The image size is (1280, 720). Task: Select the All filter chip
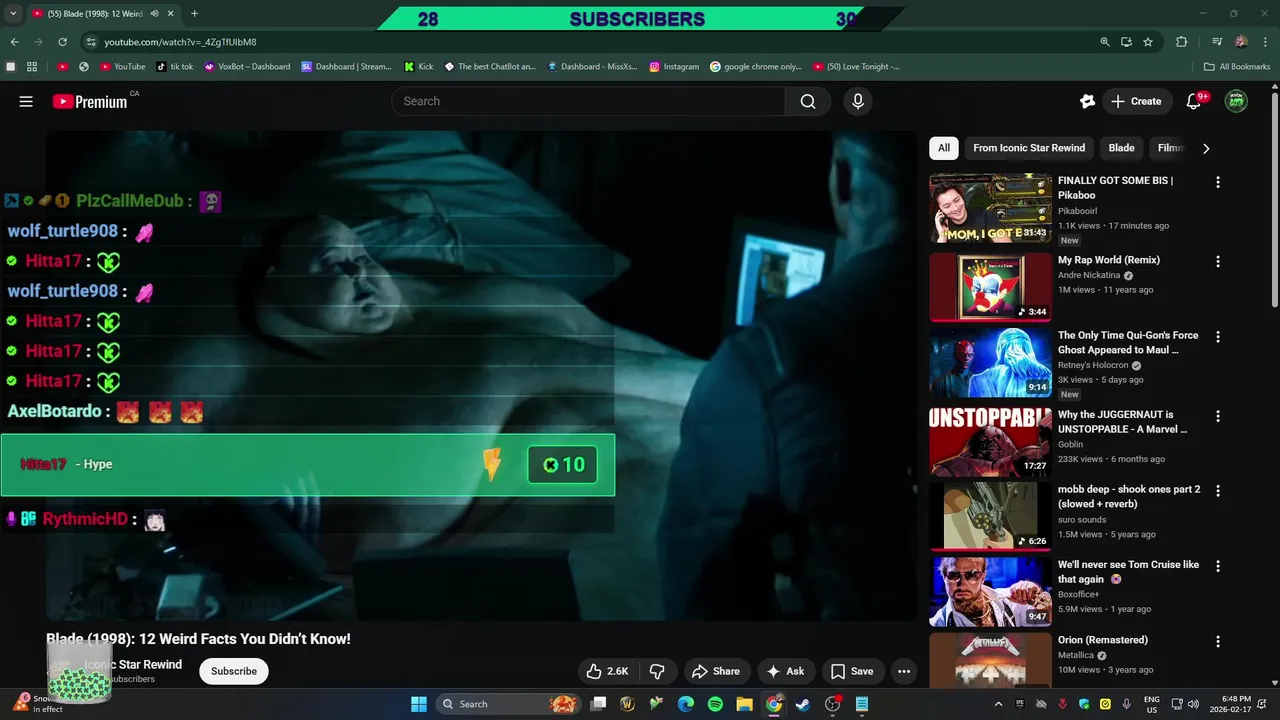[x=943, y=148]
